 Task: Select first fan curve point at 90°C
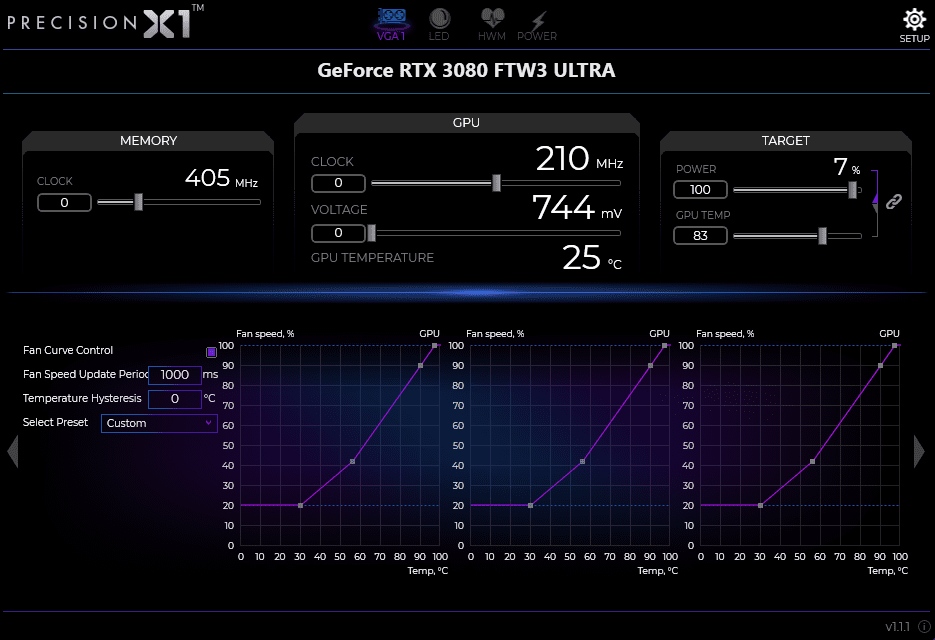[x=420, y=366]
